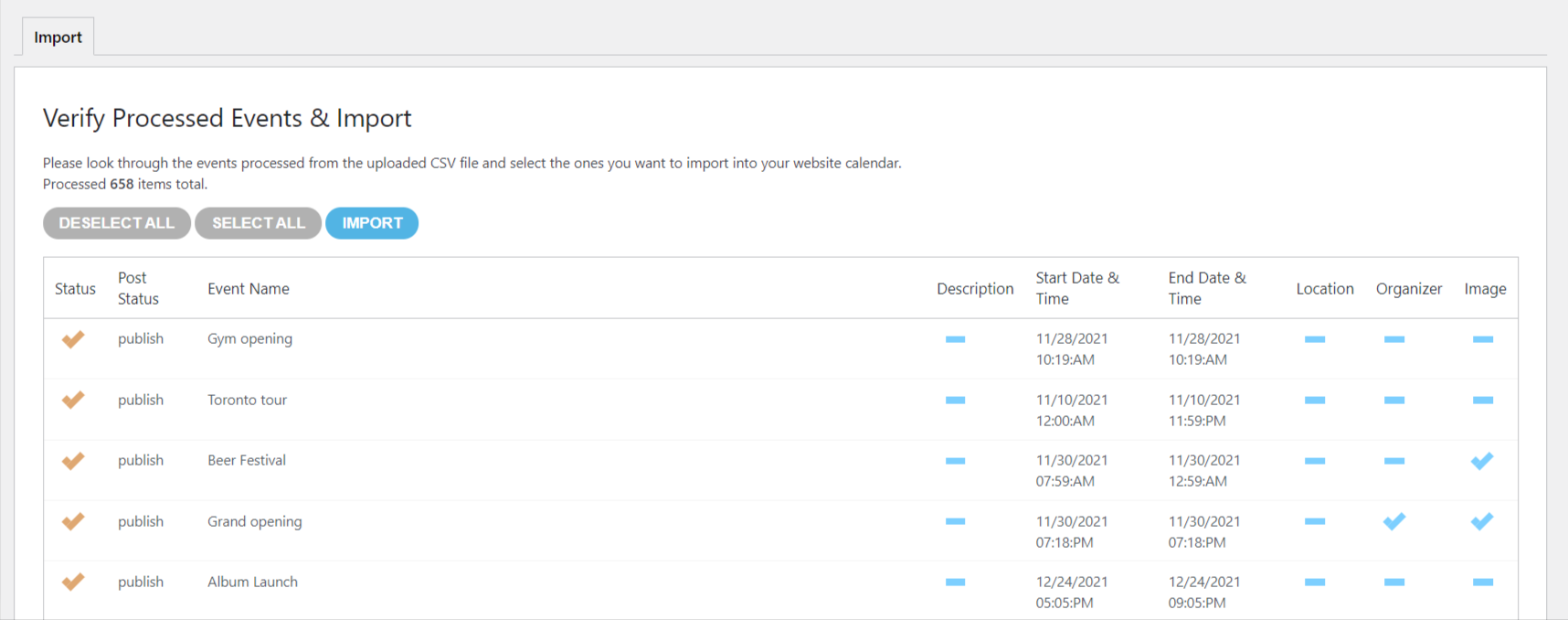Toggle selection checkmark for Gym opening
This screenshot has height=620, width=1568.
[73, 339]
